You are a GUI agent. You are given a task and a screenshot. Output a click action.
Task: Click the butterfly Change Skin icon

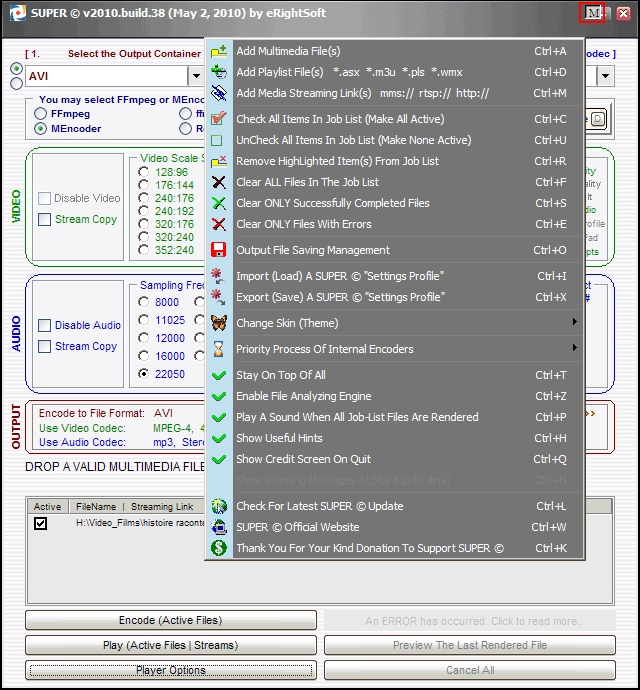click(x=219, y=323)
